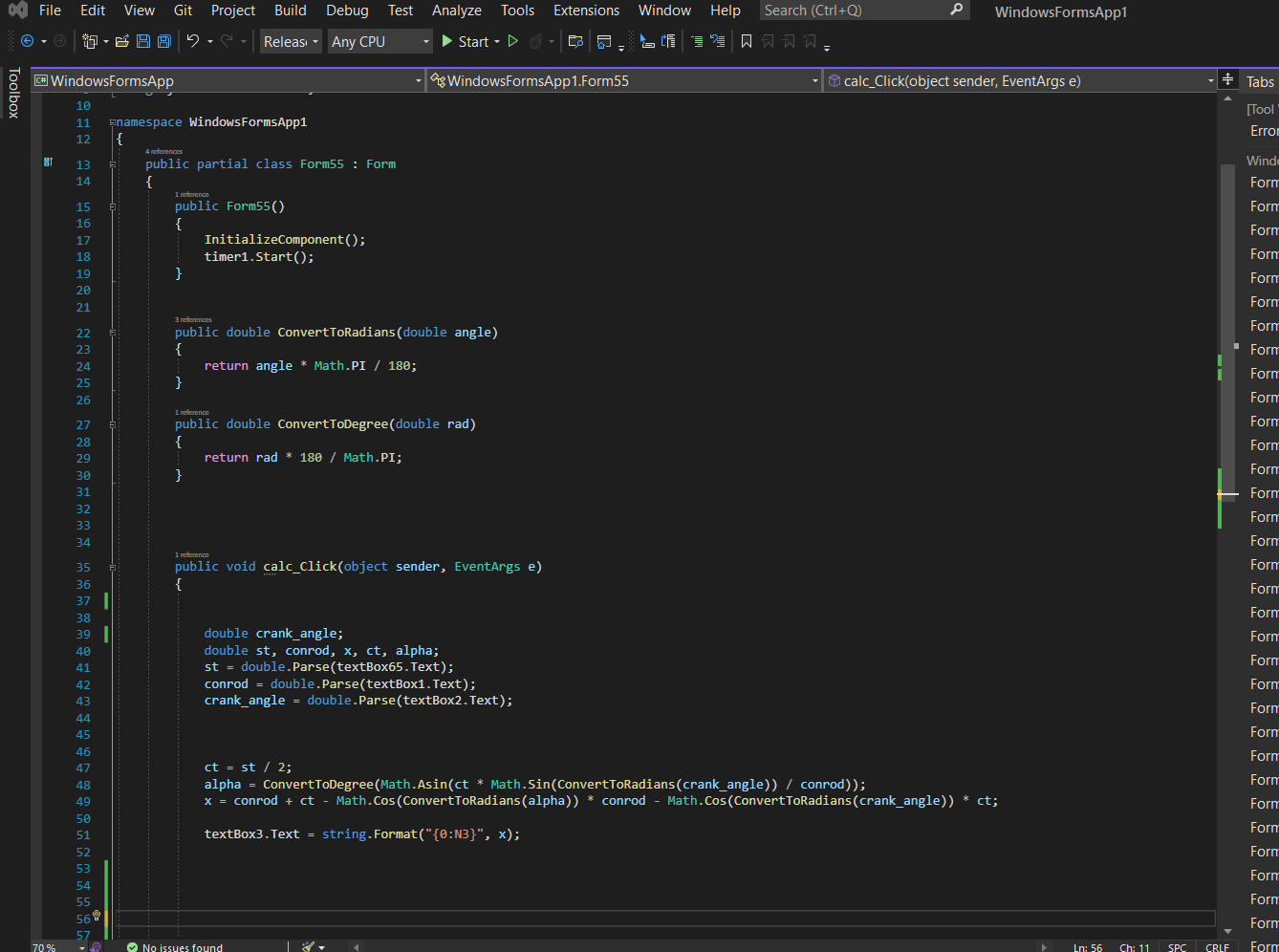
Task: Open the Release configuration dropdown
Action: coord(291,41)
